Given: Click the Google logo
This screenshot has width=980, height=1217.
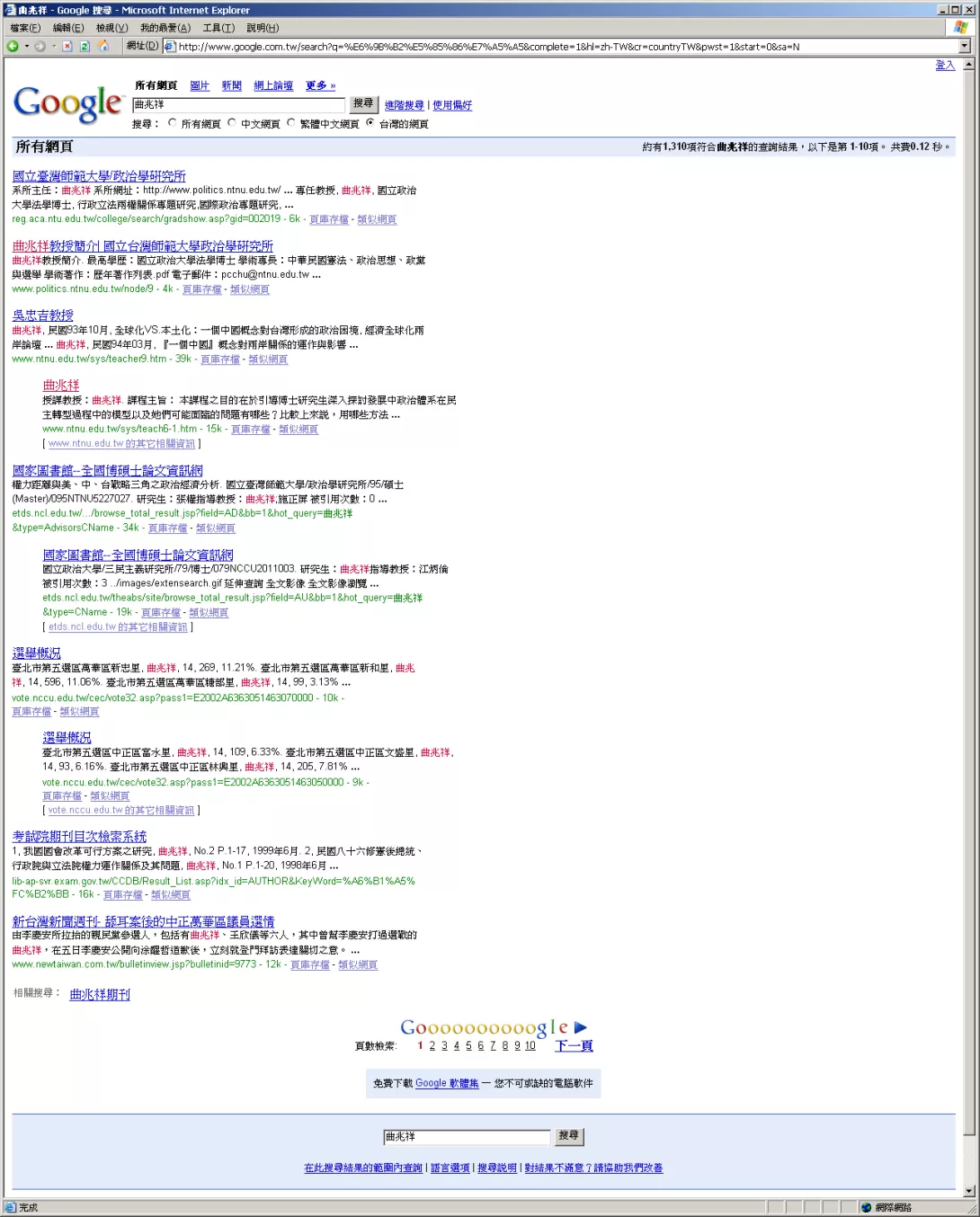Looking at the screenshot, I should [x=68, y=103].
